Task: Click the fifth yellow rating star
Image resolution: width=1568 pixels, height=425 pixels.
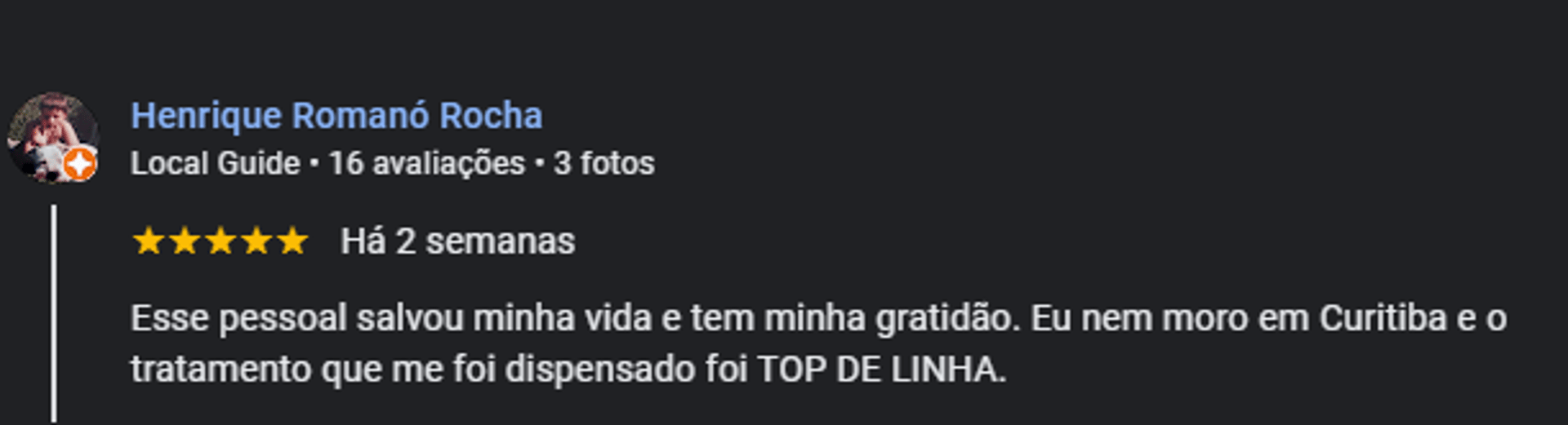Action: pos(292,241)
